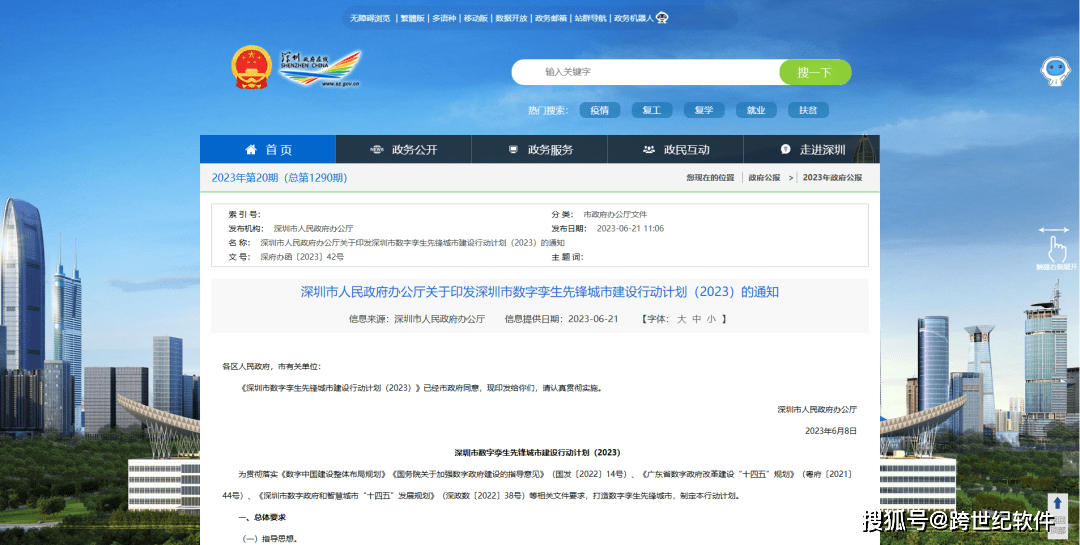Image resolution: width=1080 pixels, height=545 pixels.
Task: Click the home icon in 首页 tab
Action: (x=251, y=150)
